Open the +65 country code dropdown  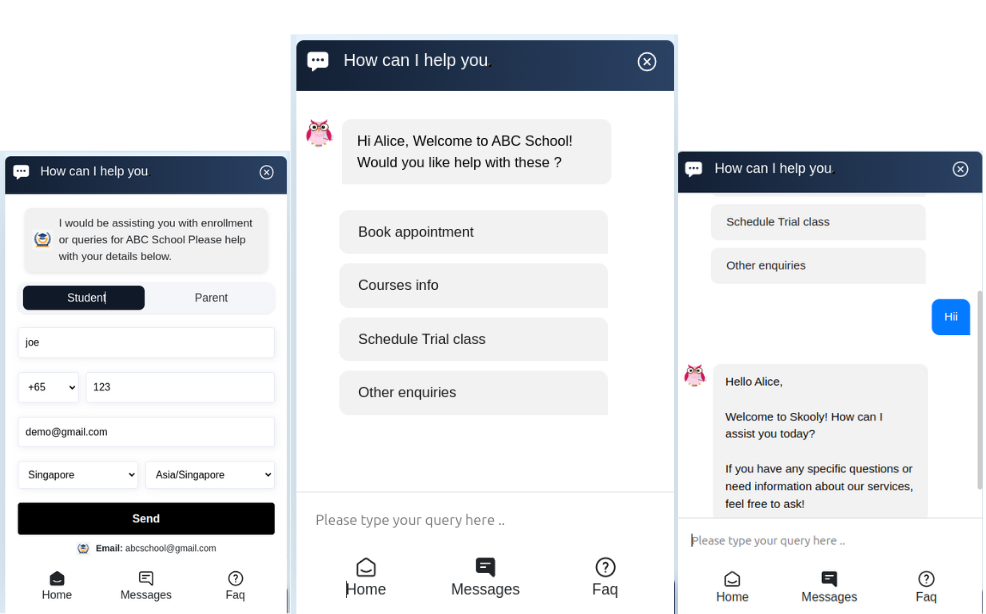48,388
